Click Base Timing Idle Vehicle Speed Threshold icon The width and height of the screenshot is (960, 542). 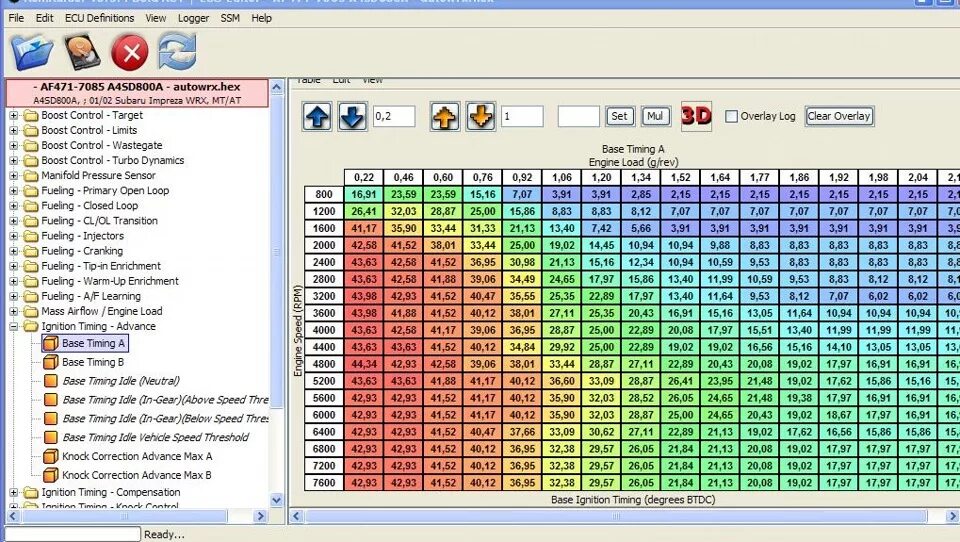(51, 437)
